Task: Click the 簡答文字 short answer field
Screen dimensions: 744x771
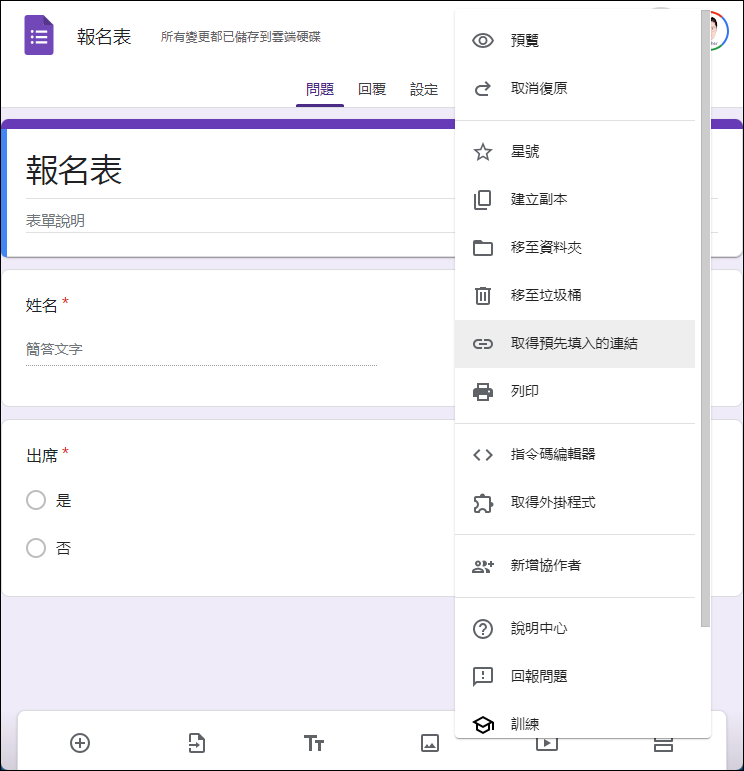Action: (201, 350)
